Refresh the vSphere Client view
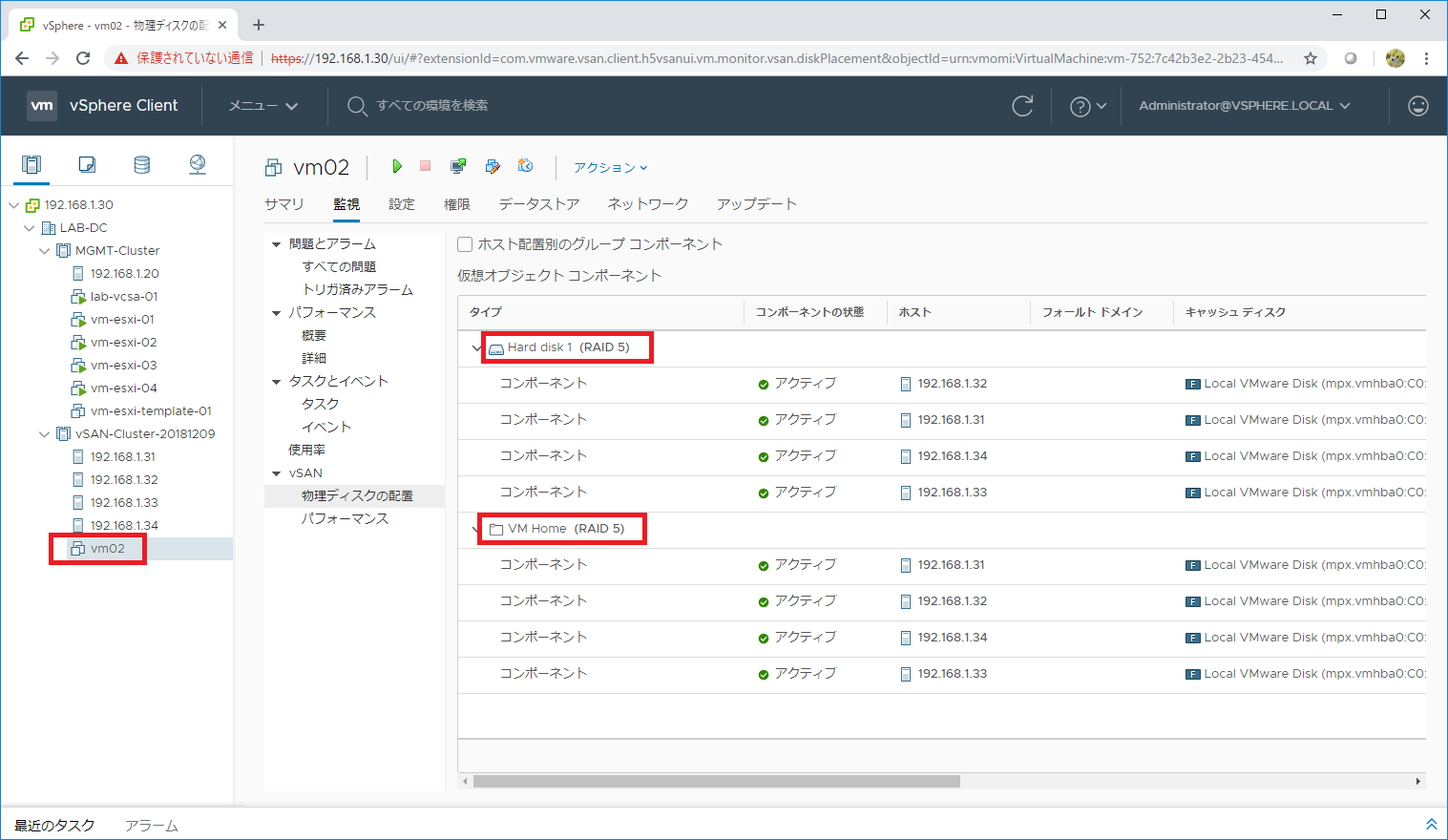 point(1022,106)
